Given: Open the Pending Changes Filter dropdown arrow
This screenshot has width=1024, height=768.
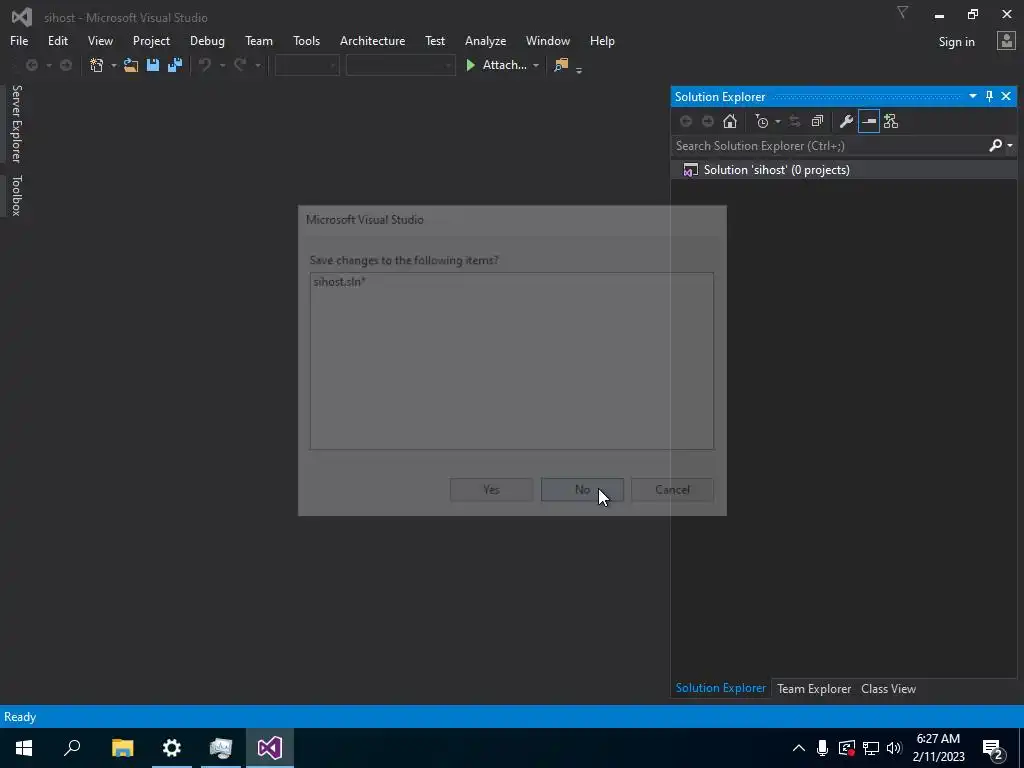Looking at the screenshot, I should [777, 121].
